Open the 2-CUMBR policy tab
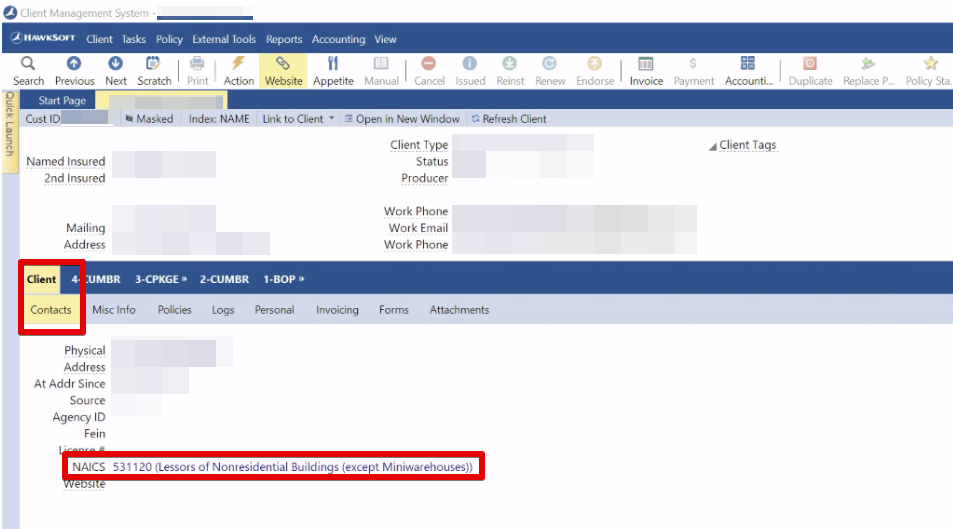The image size is (953, 529). [x=224, y=279]
